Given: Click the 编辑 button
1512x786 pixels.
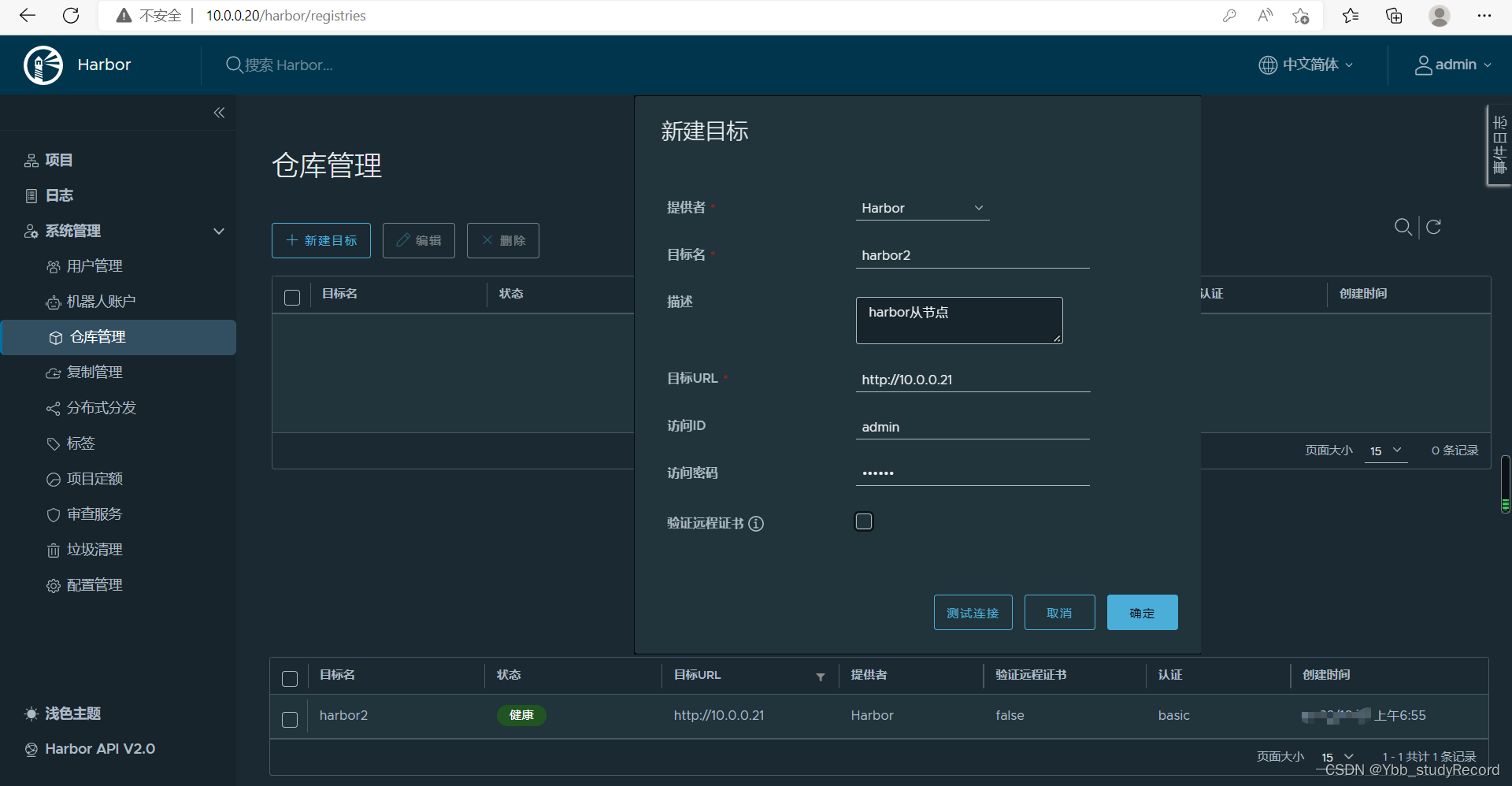Looking at the screenshot, I should point(419,240).
